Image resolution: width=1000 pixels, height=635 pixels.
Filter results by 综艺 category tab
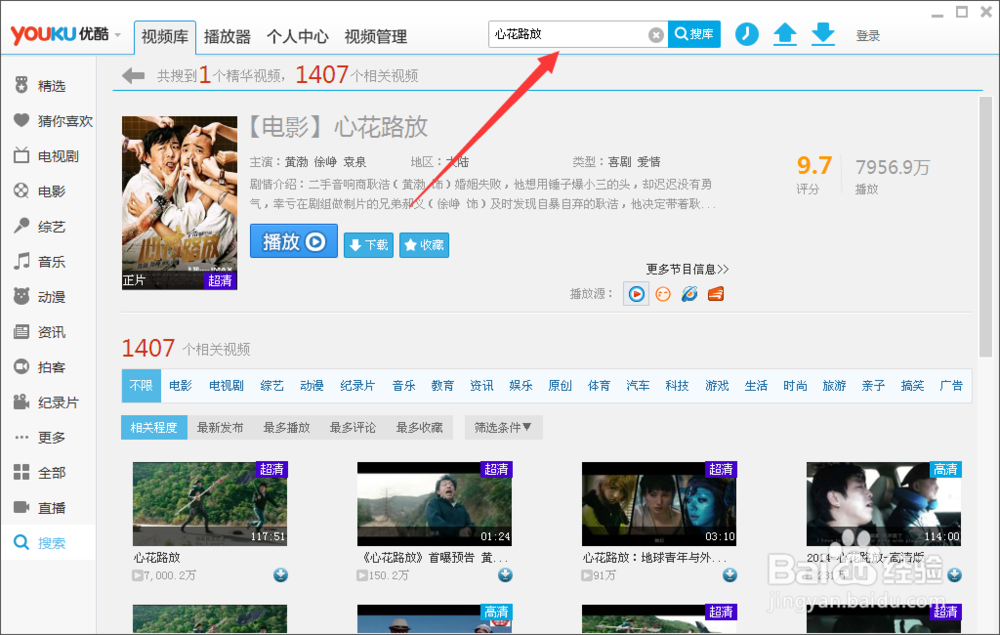[x=272, y=386]
